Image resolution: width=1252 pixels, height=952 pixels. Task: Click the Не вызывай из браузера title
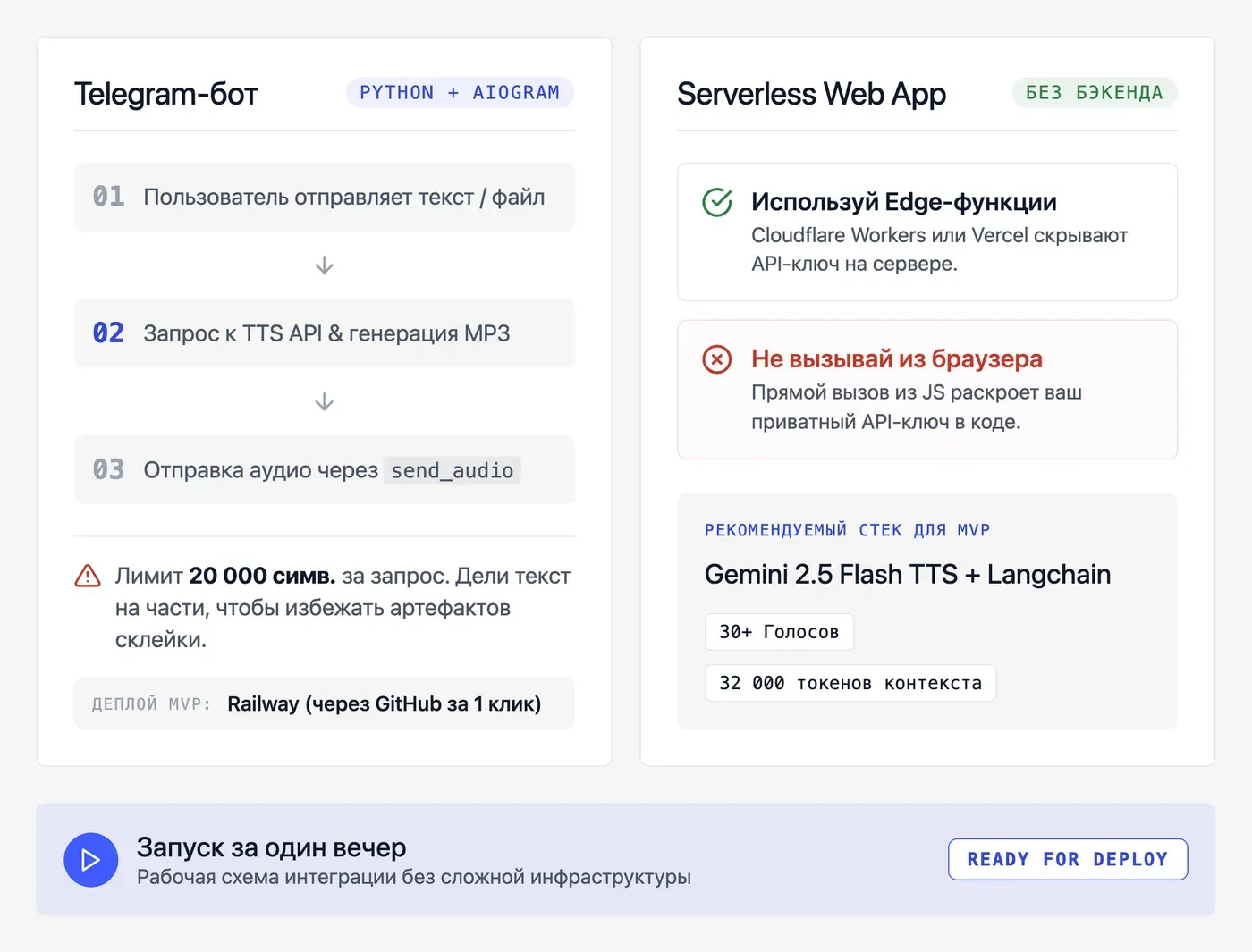pyautogui.click(x=897, y=358)
